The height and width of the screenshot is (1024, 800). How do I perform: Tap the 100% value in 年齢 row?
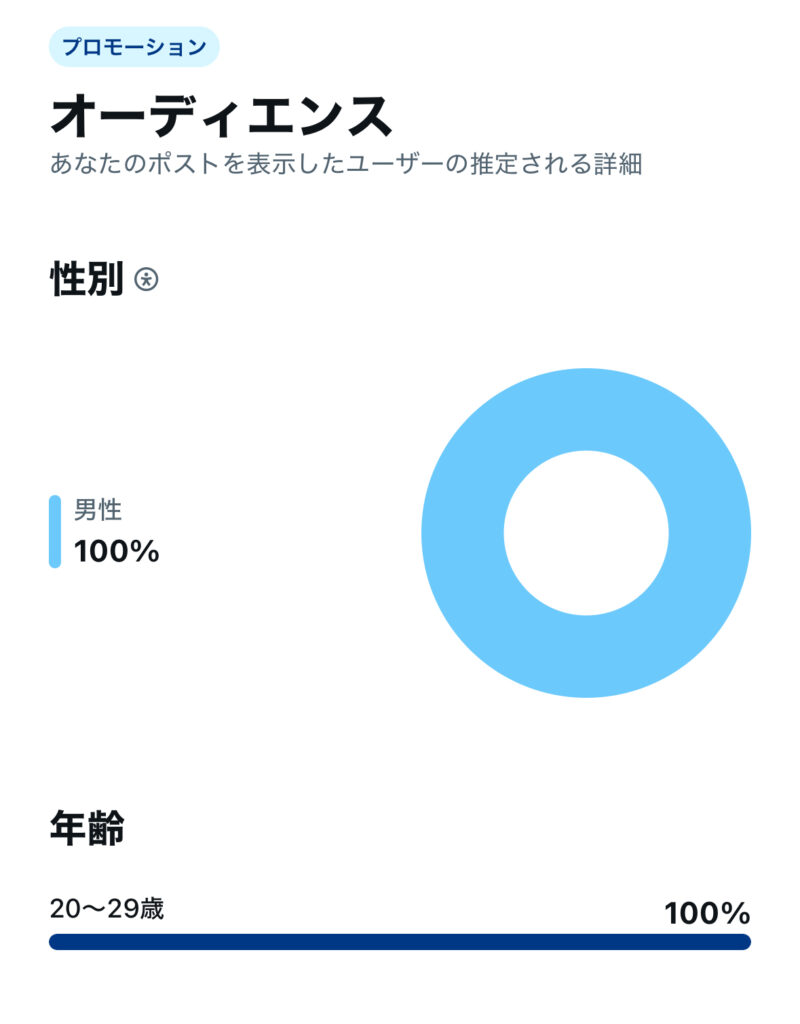coord(707,913)
